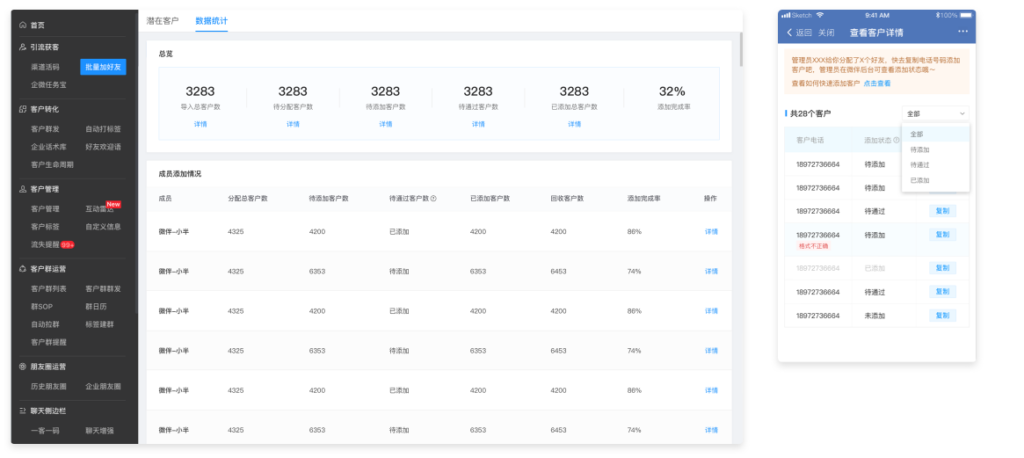Image resolution: width=1024 pixels, height=458 pixels.
Task: Tap the back arrow in the mobile header
Action: click(789, 32)
